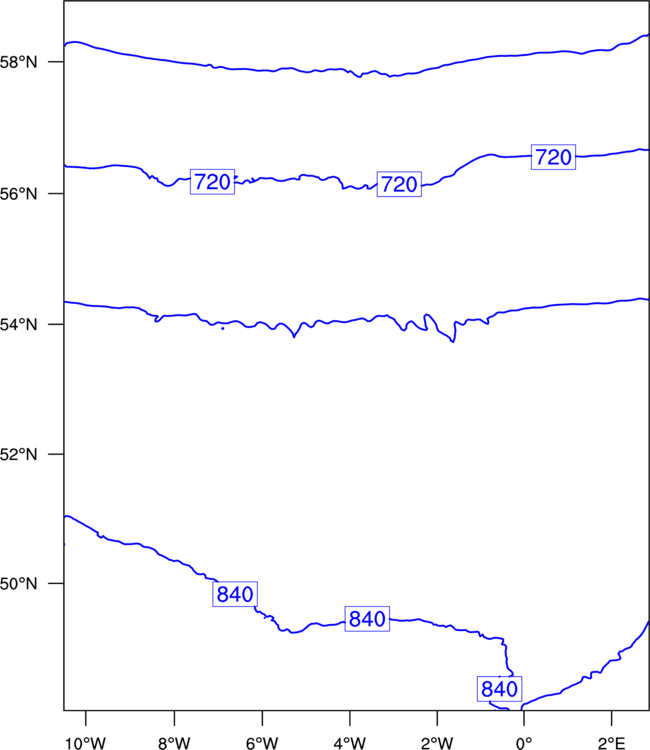This screenshot has height=750, width=650.
Task: Select the easternmost 840 contour label
Action: (x=499, y=689)
